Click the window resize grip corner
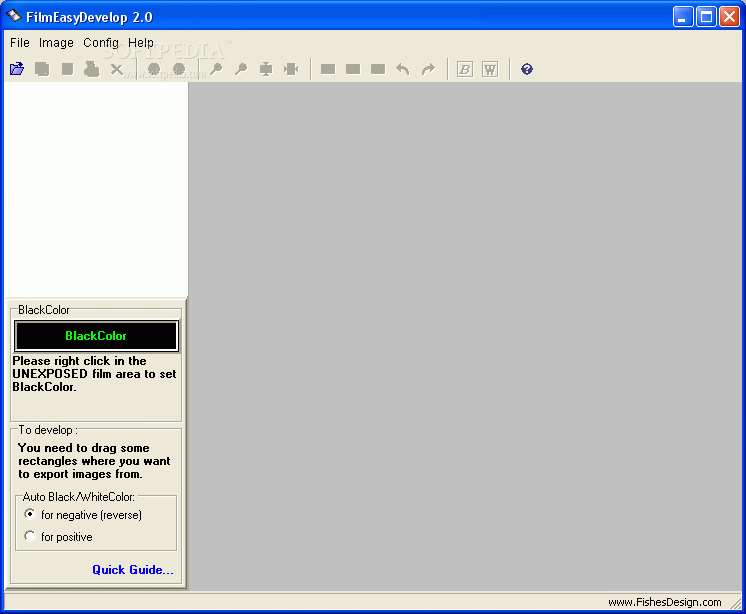This screenshot has height=614, width=746. click(736, 603)
